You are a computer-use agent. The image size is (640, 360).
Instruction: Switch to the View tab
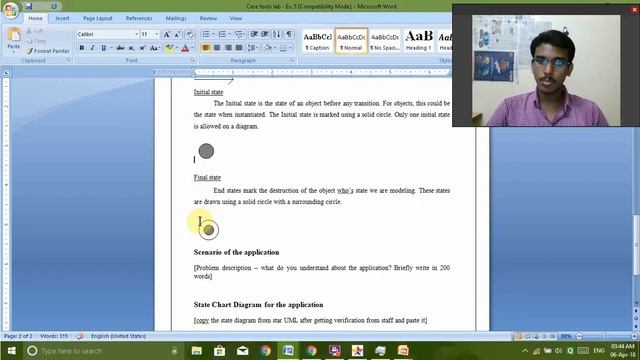click(236, 18)
